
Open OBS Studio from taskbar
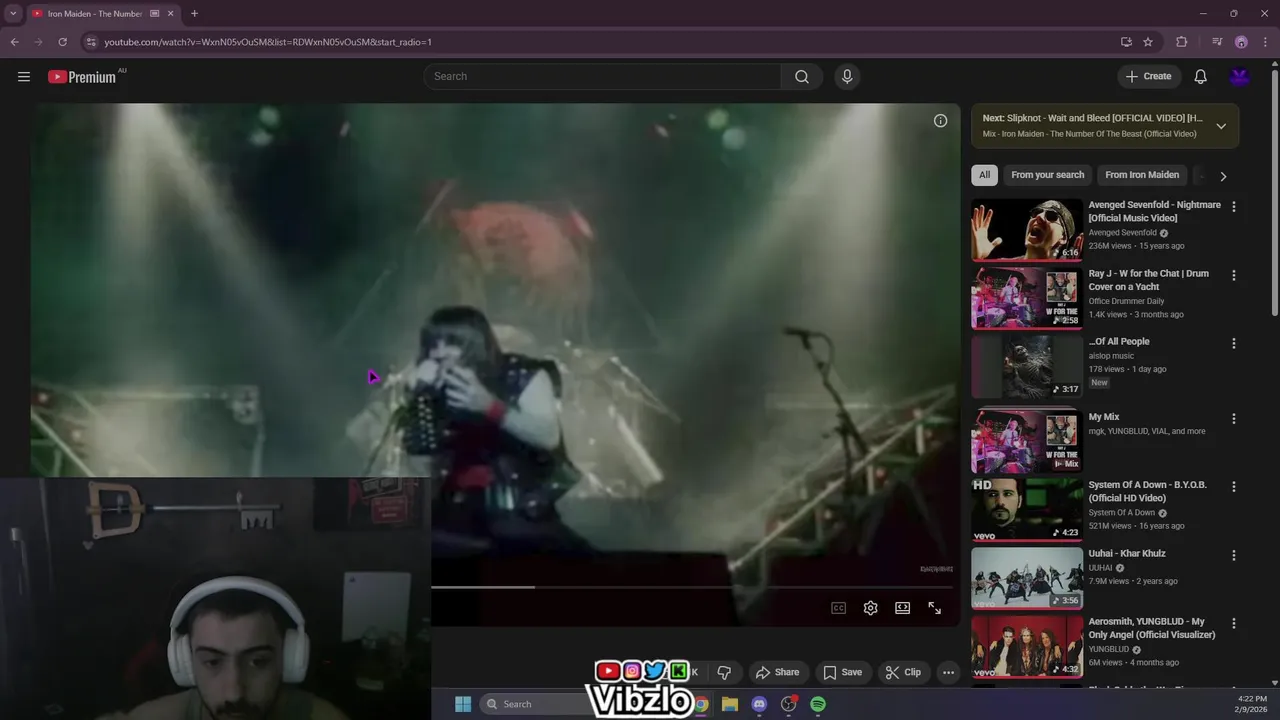789,704
